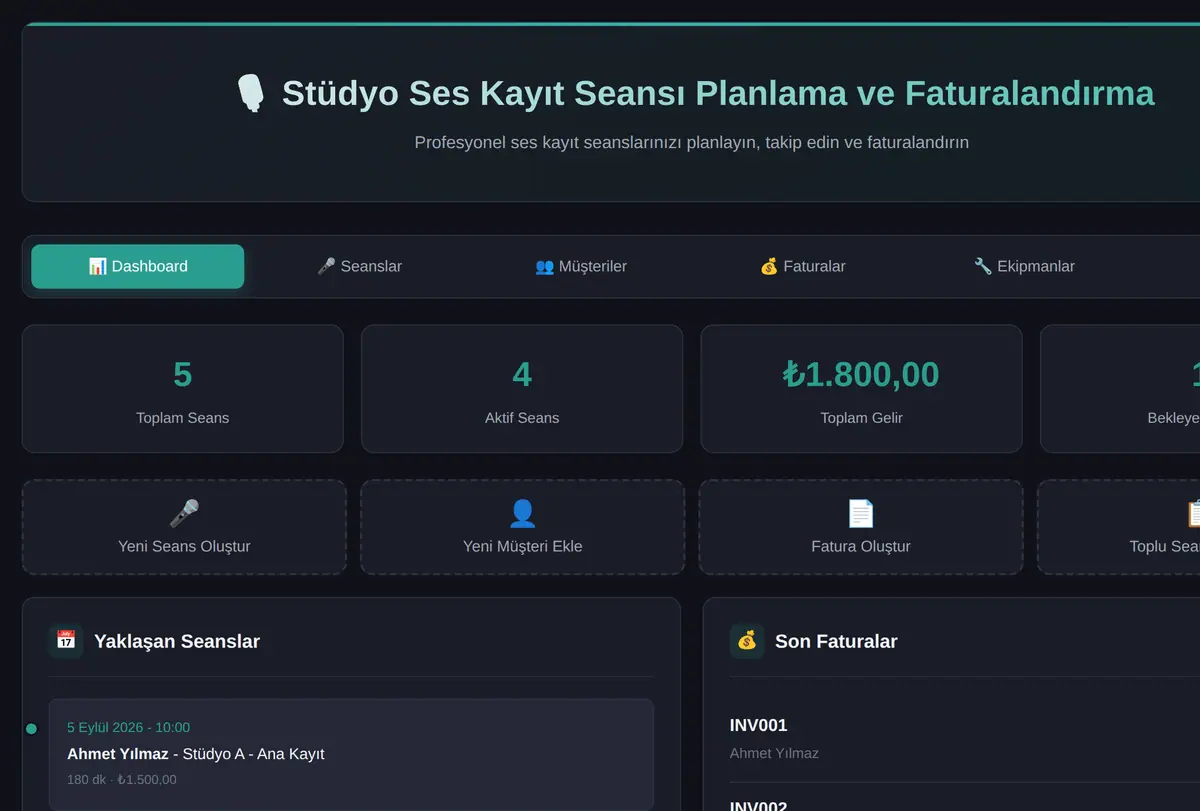Click the ₺1.800,00 total income value
1200x811 pixels.
(861, 374)
